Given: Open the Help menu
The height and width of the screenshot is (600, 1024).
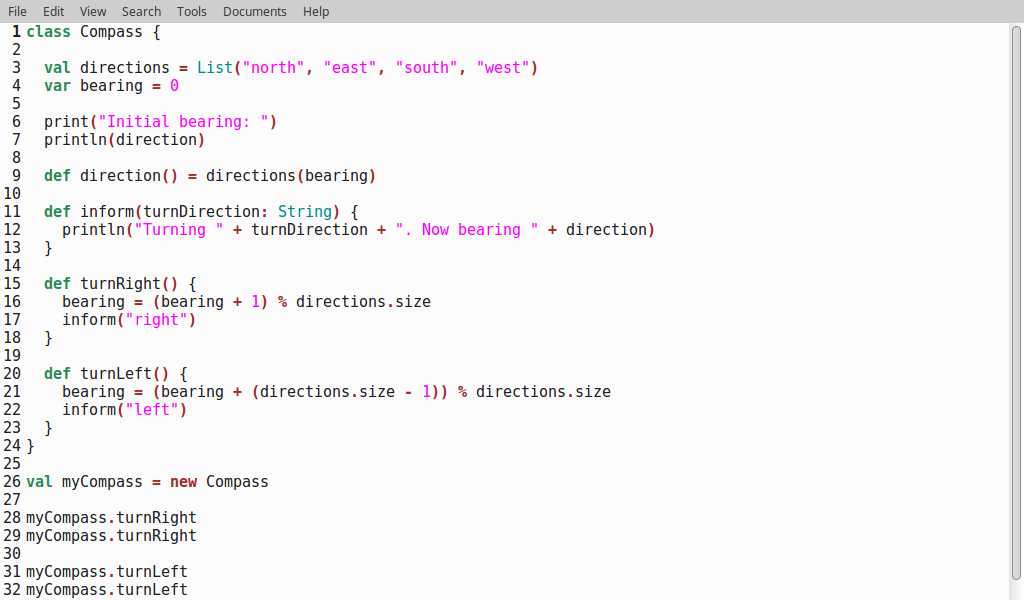Looking at the screenshot, I should point(315,11).
